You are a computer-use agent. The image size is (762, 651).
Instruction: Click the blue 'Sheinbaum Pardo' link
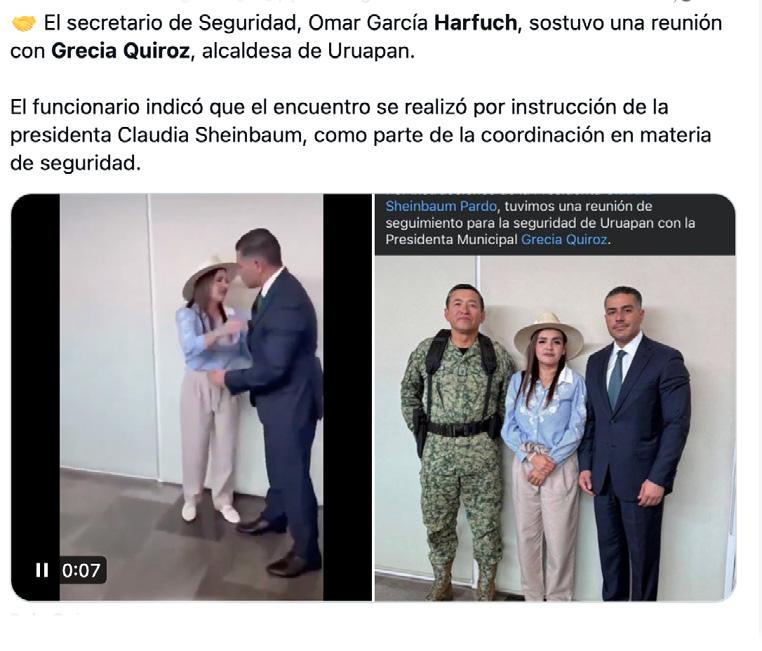coord(441,206)
